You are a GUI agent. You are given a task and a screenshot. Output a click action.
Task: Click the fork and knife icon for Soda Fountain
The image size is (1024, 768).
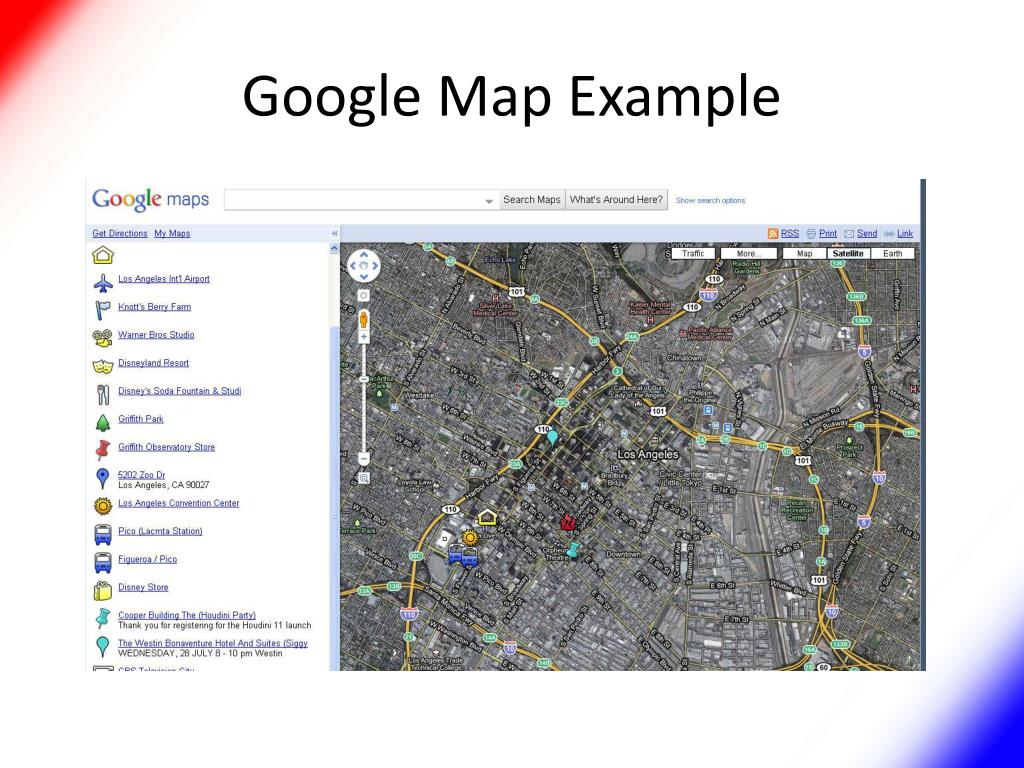click(x=103, y=394)
